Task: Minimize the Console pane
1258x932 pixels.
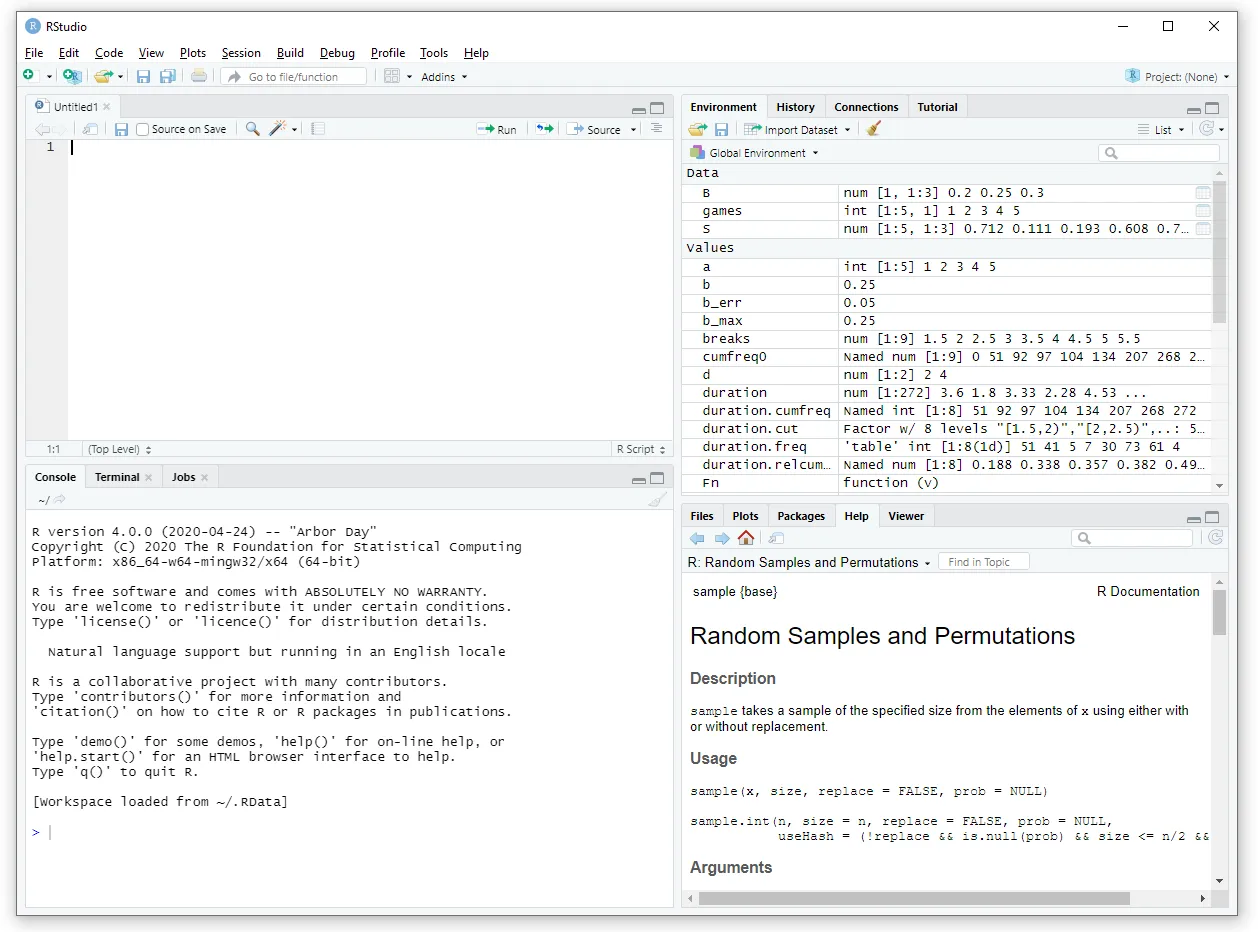Action: tap(639, 479)
